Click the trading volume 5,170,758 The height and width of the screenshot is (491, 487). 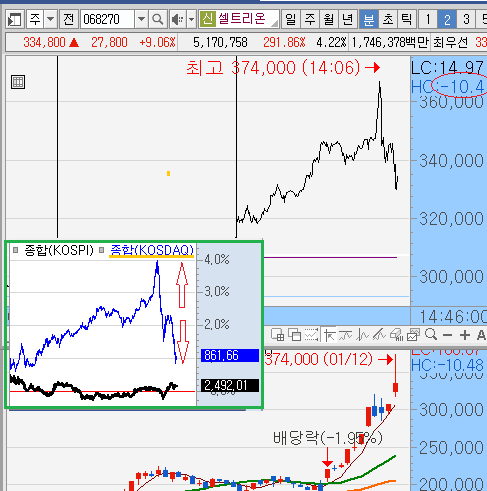220,42
